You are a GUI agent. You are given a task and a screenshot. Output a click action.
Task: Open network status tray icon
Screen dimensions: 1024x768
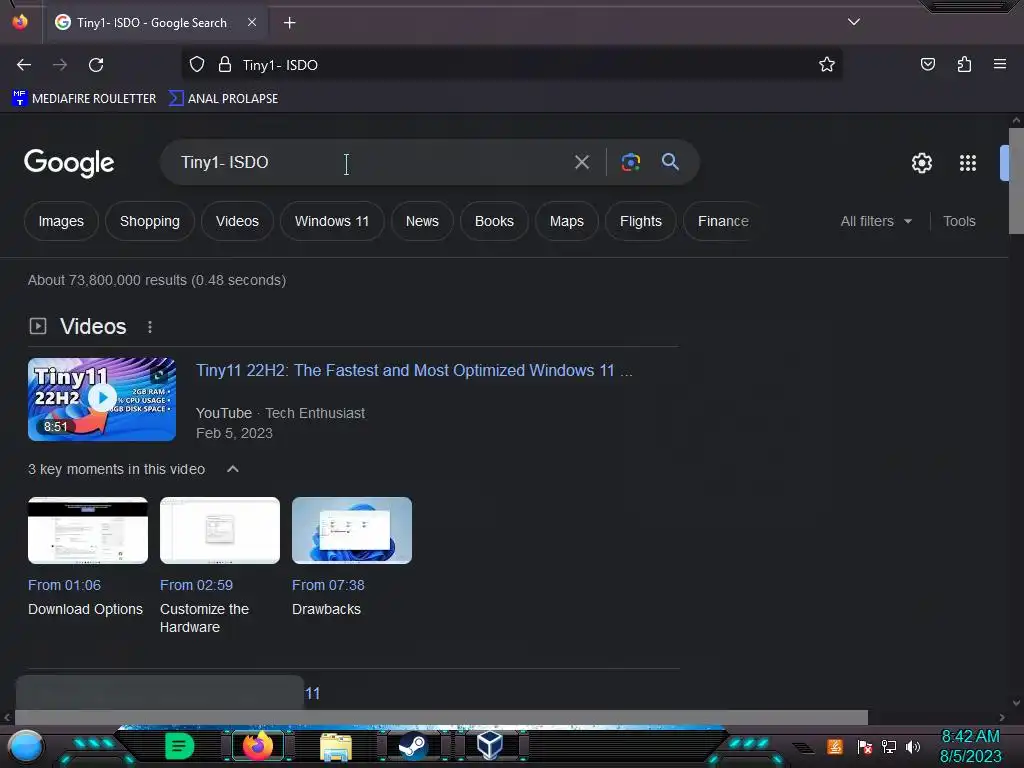tap(889, 746)
